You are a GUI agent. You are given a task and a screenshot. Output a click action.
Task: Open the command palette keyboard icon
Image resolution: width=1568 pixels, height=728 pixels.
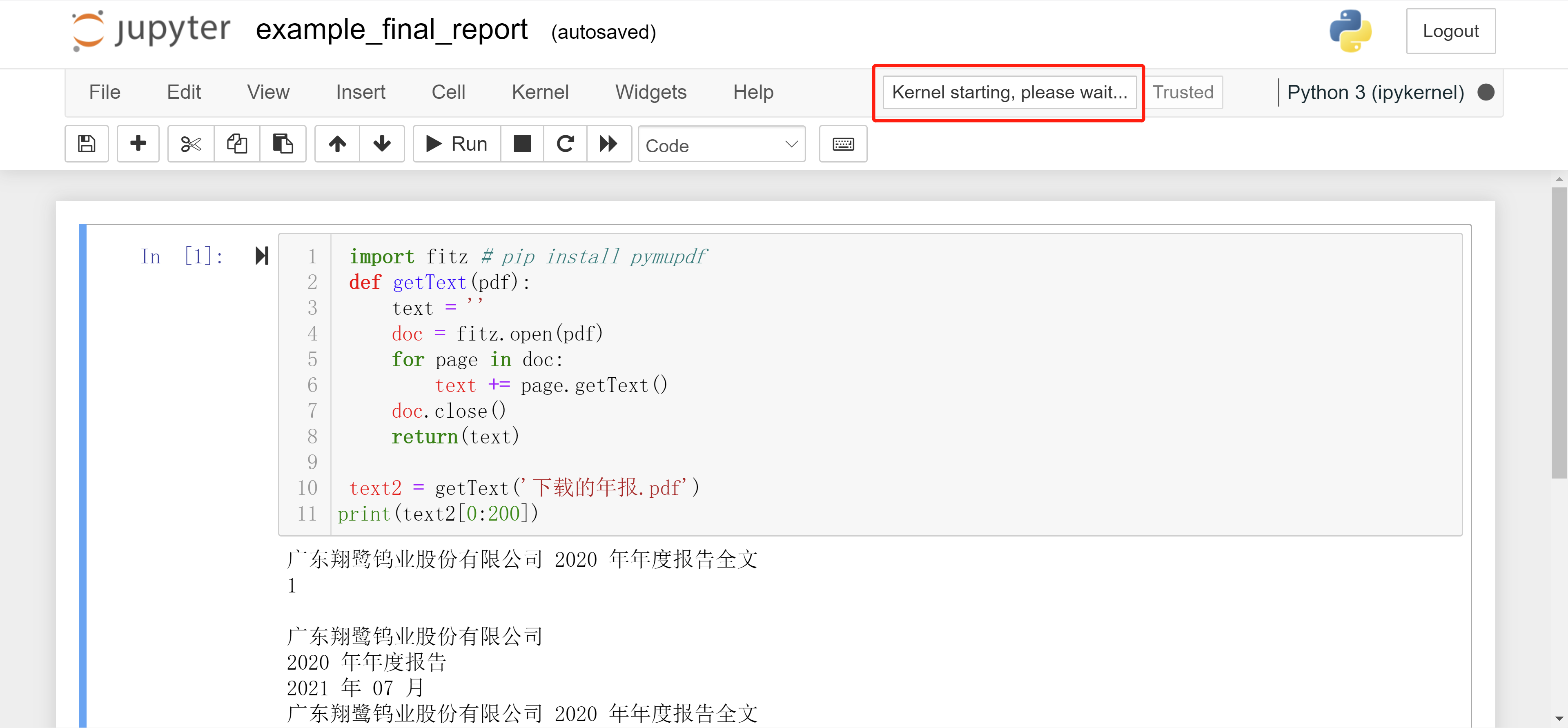point(843,144)
